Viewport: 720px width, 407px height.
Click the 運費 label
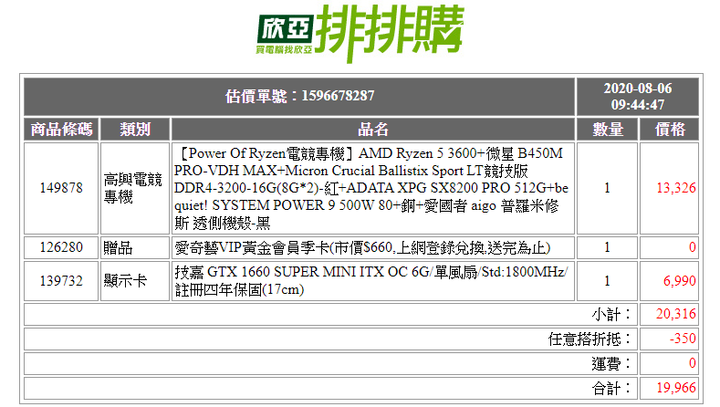click(x=611, y=364)
